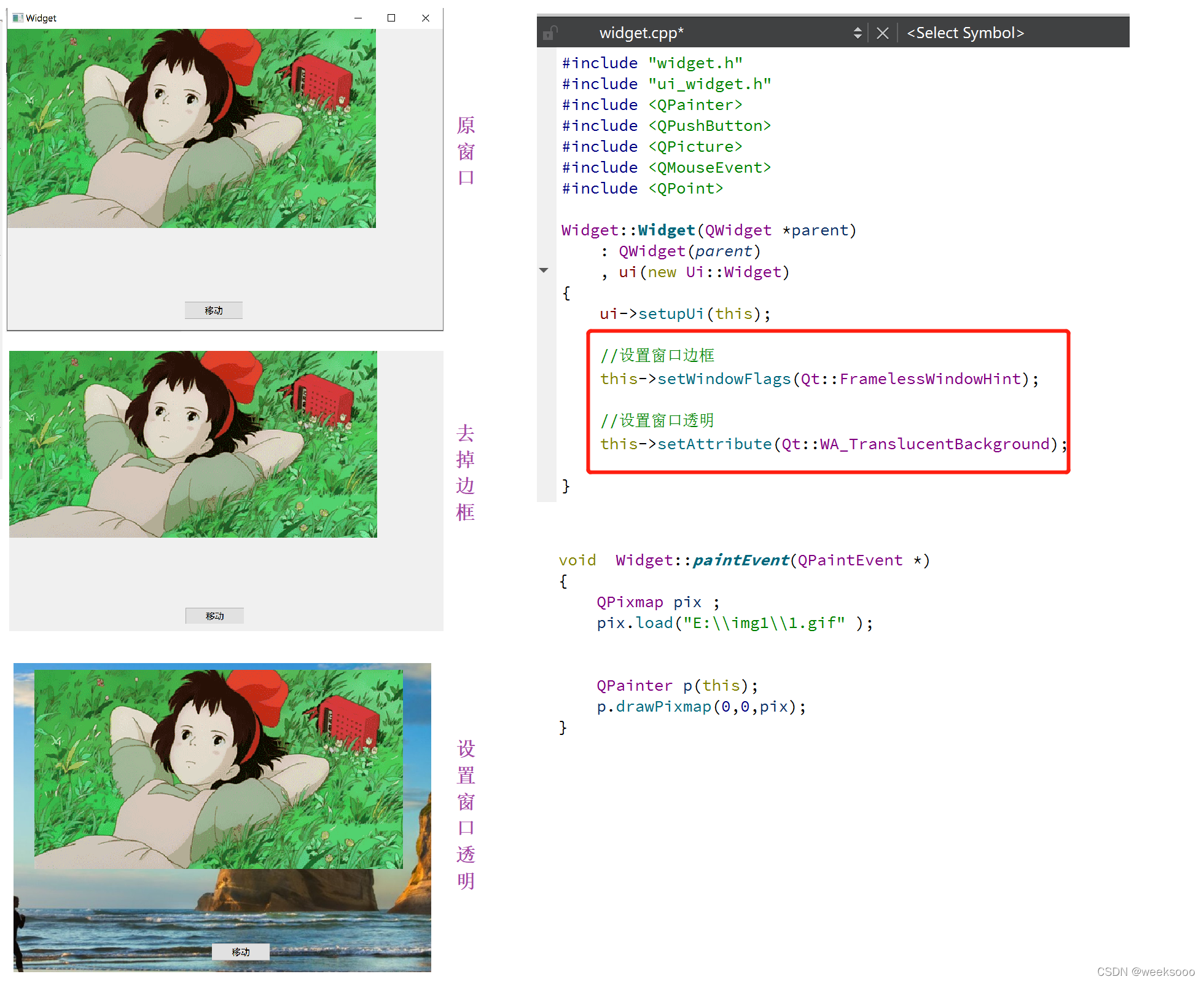Click the Widget window title icon
The image size is (1204, 982).
(18, 18)
